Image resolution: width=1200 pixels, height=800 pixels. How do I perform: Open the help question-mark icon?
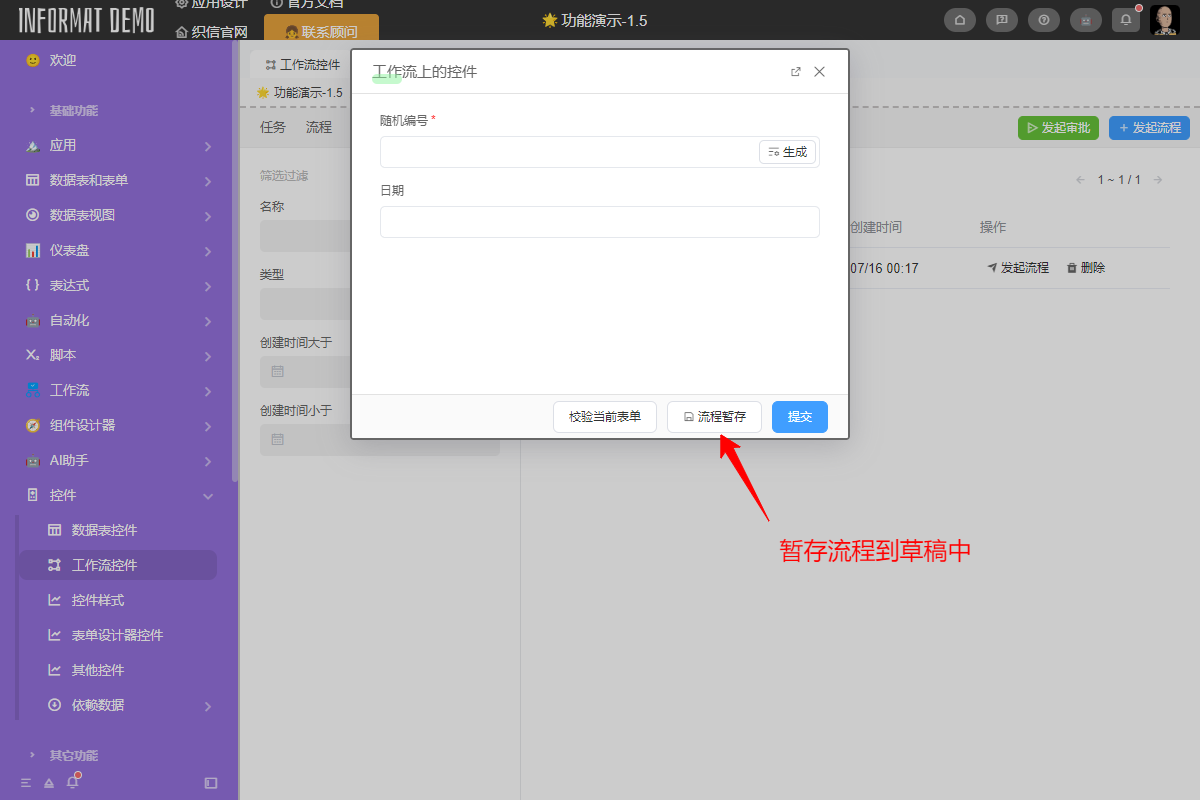1044,20
